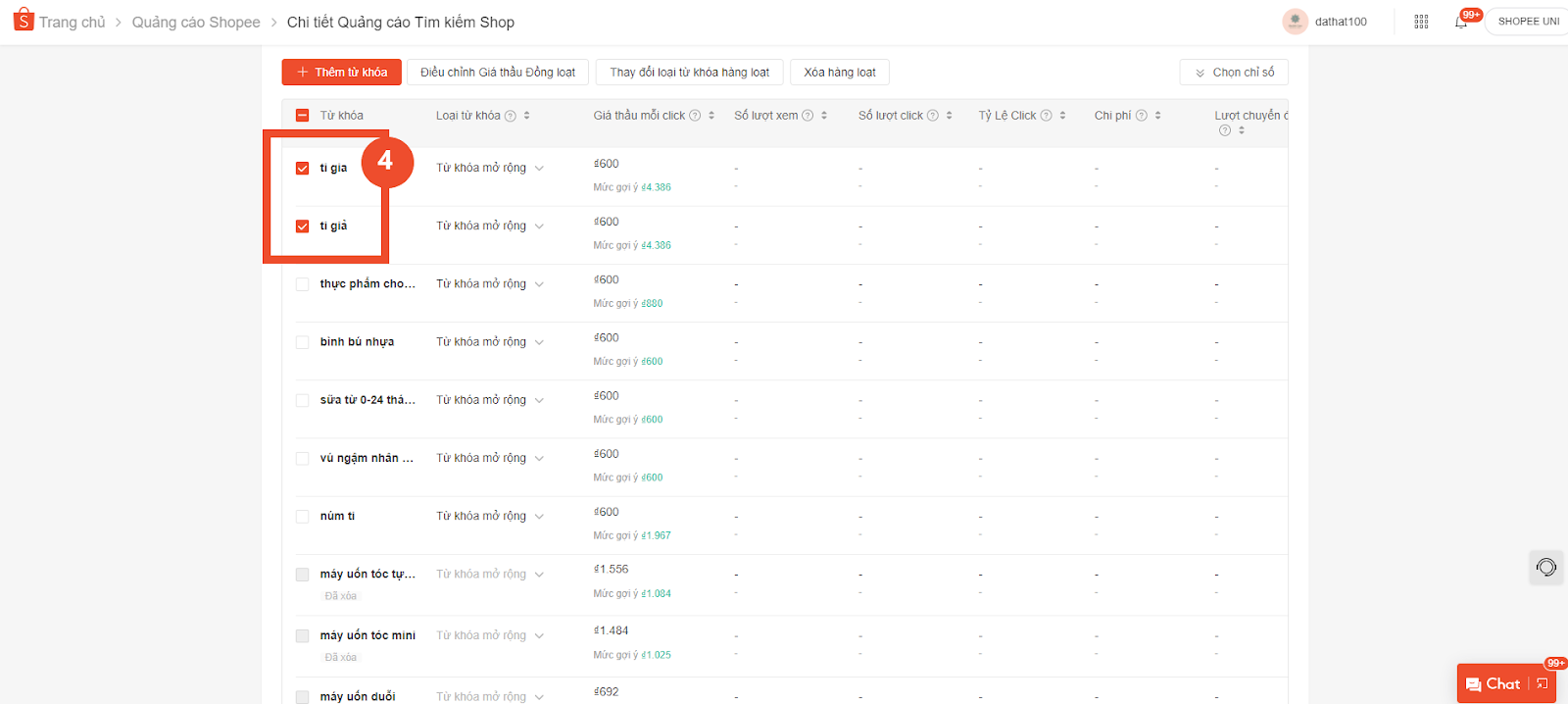Open keyword type dropdown for 'máy uốn tóc mini'
This screenshot has height=704, width=1568.
[x=490, y=635]
